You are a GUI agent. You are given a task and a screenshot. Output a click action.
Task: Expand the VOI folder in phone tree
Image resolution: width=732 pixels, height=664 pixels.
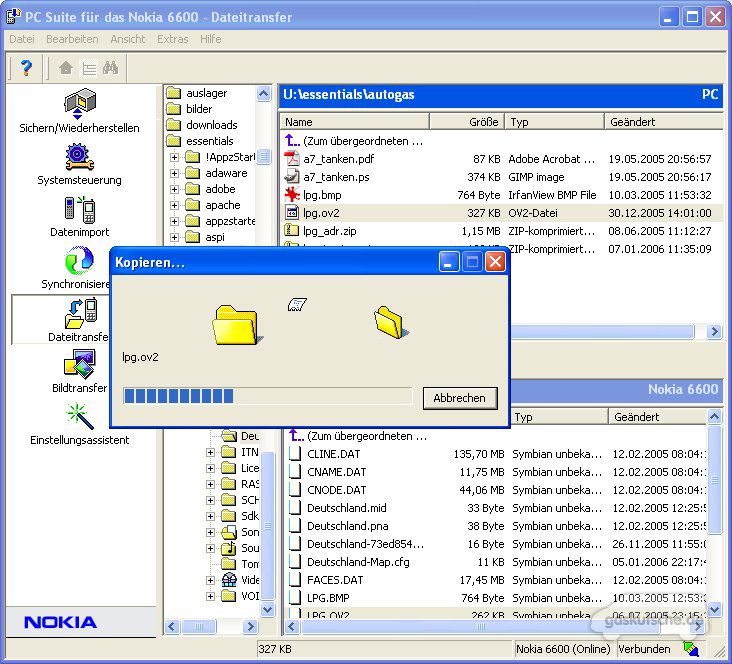tap(210, 596)
